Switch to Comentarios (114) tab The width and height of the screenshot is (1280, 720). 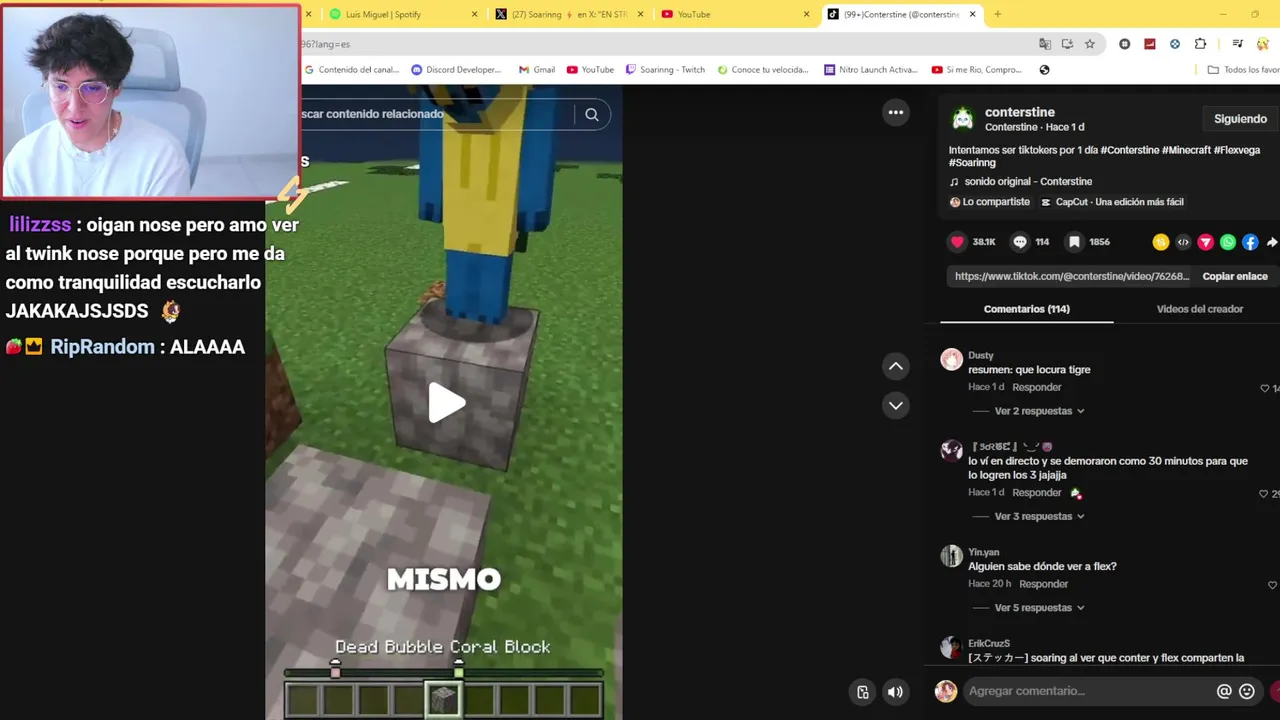coord(1026,309)
